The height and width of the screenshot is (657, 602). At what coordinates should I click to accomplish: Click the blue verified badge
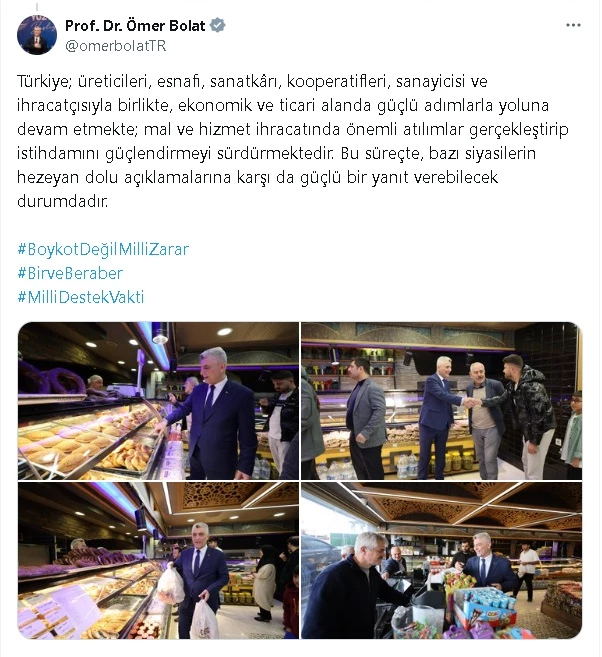click(217, 26)
